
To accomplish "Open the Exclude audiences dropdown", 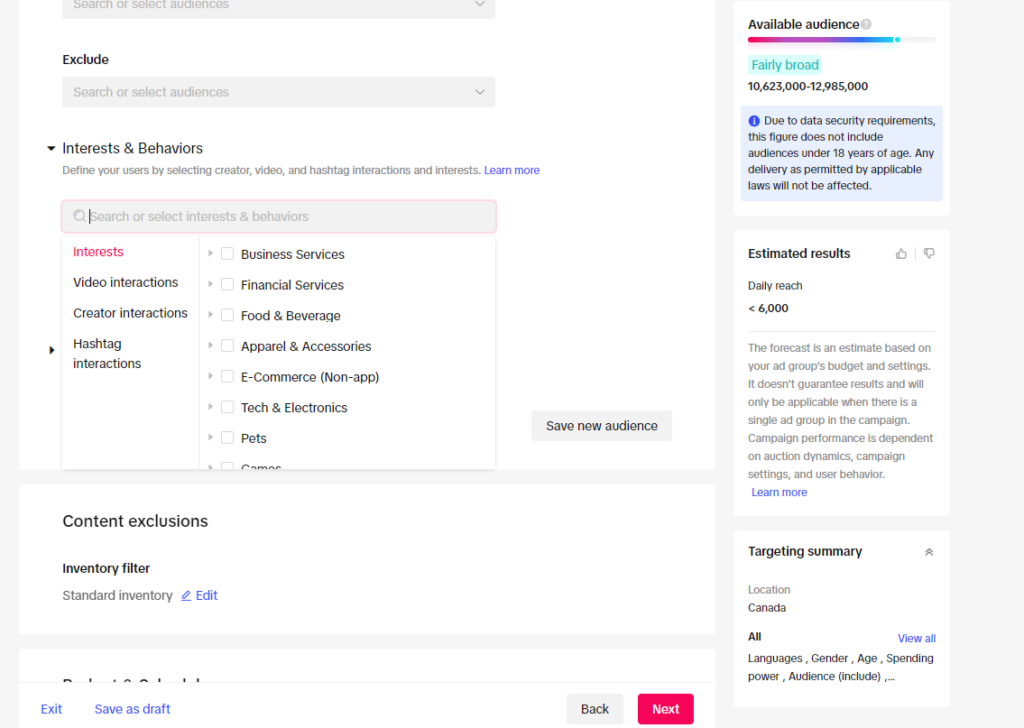I will coord(279,92).
